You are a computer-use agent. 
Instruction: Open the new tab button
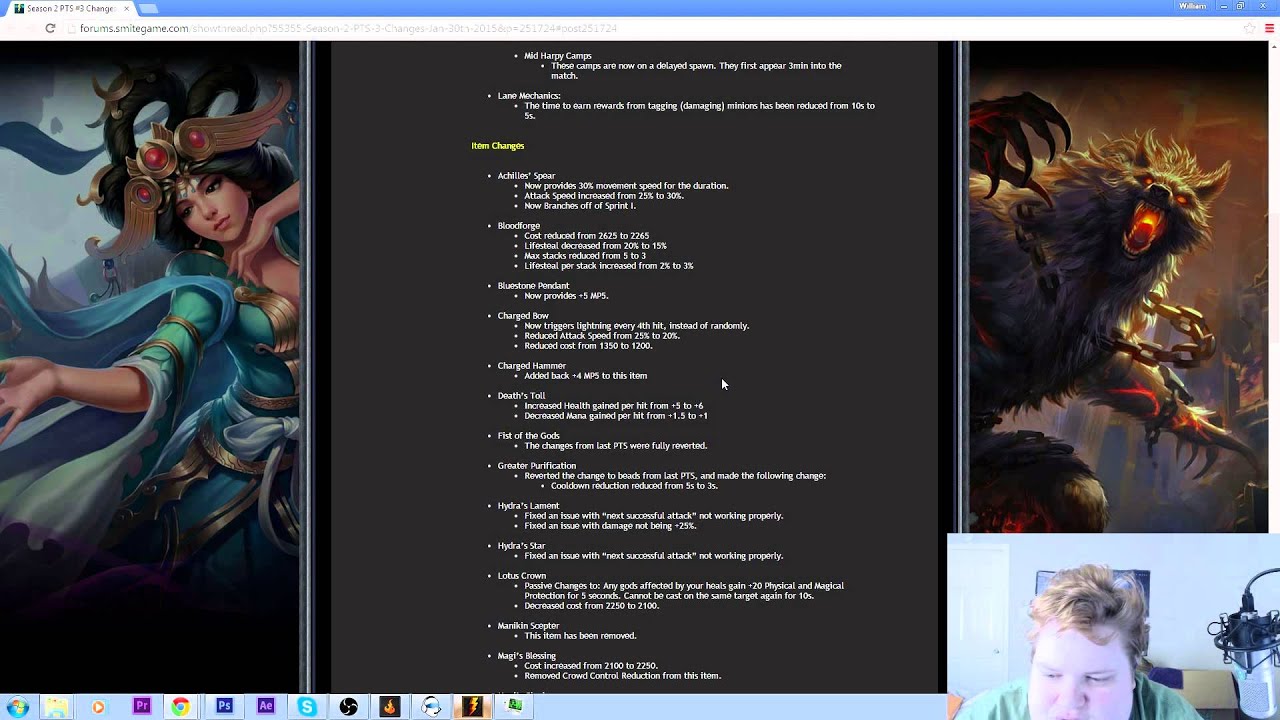(x=150, y=8)
